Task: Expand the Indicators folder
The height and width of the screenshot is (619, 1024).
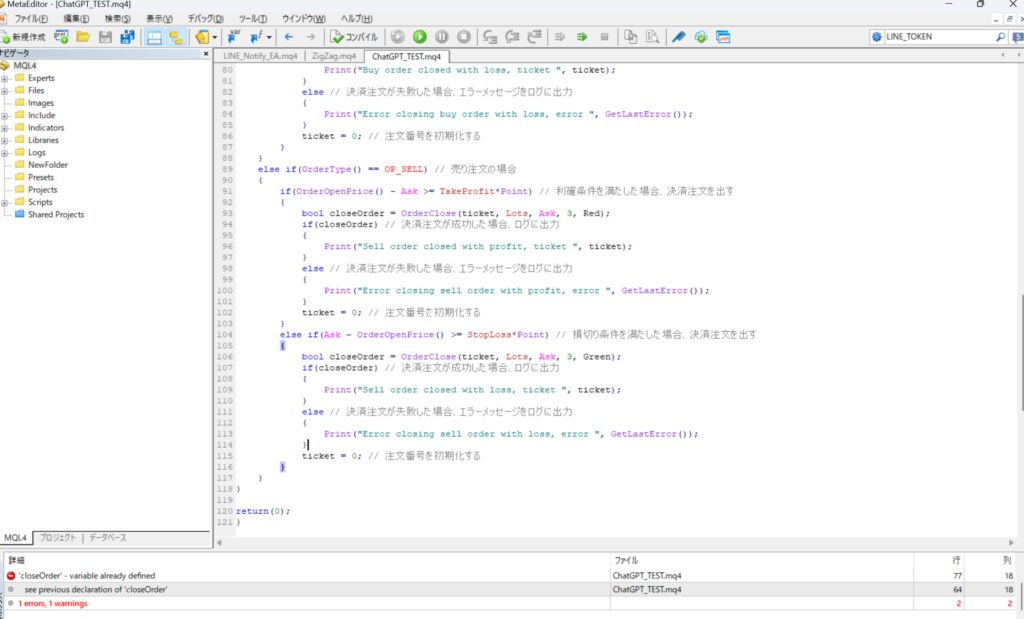Action: tap(5, 128)
